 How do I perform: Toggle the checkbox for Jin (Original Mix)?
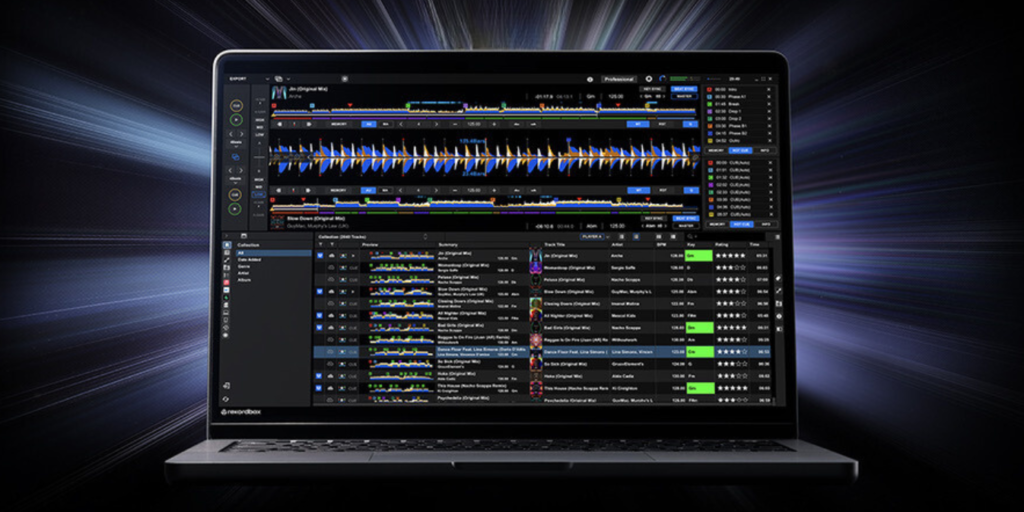320,256
